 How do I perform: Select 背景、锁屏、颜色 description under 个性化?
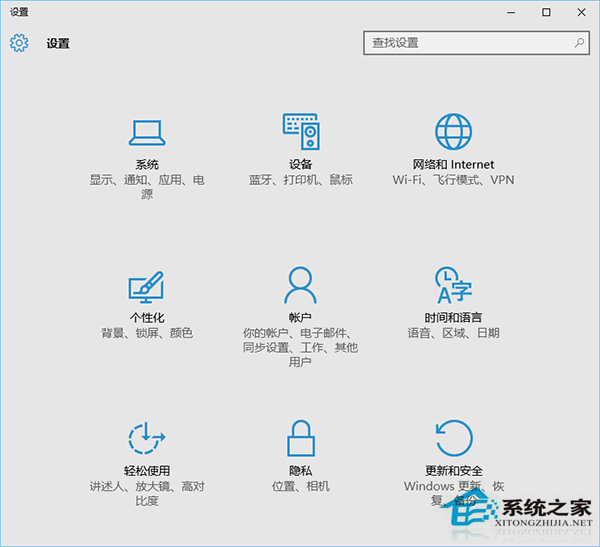click(x=146, y=333)
